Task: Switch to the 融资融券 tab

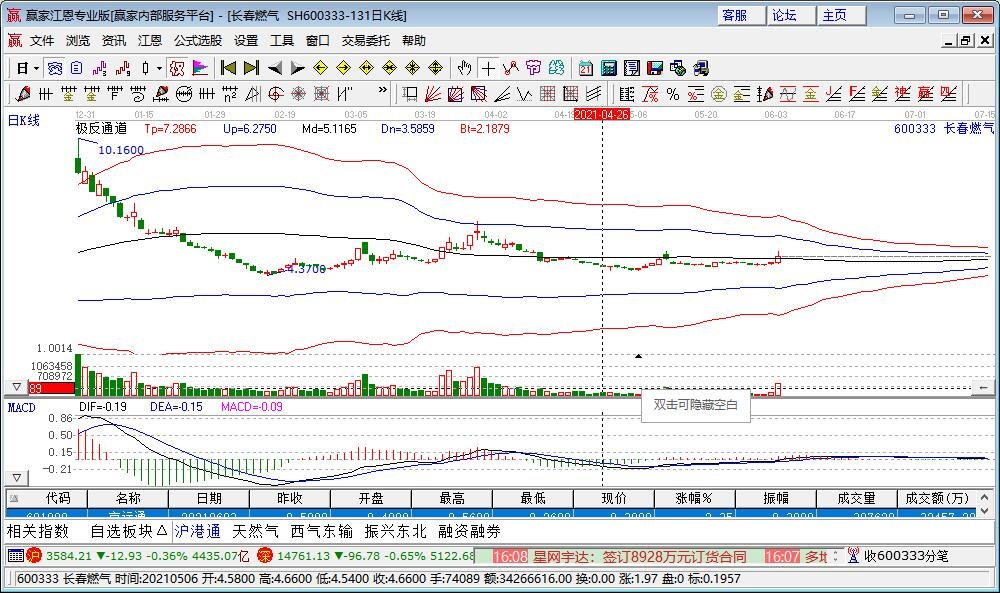Action: [469, 531]
